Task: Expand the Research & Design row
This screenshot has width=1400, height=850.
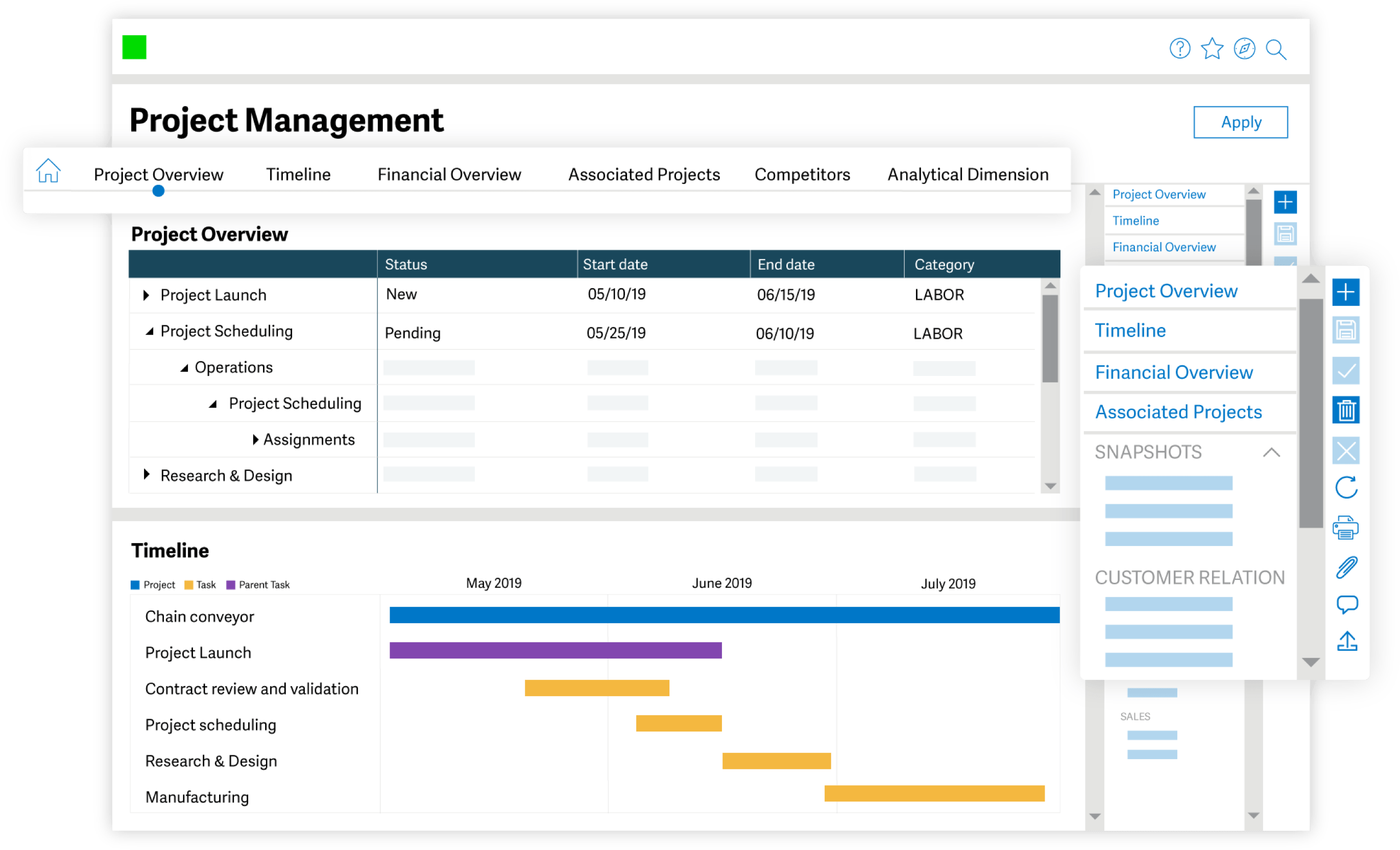Action: 146,475
